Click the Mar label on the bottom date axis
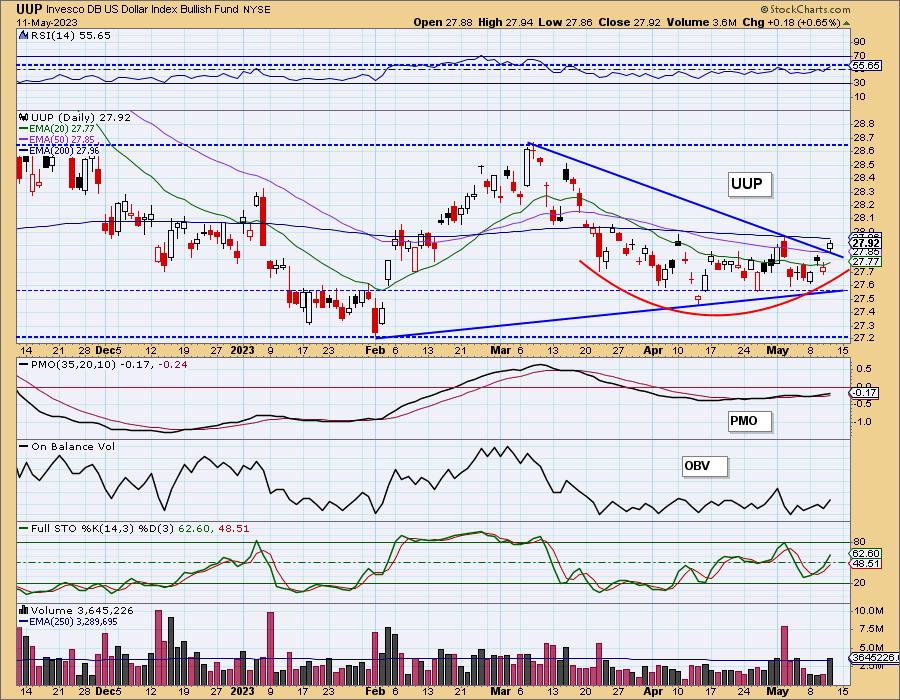Viewport: 900px width, 700px height. 501,691
